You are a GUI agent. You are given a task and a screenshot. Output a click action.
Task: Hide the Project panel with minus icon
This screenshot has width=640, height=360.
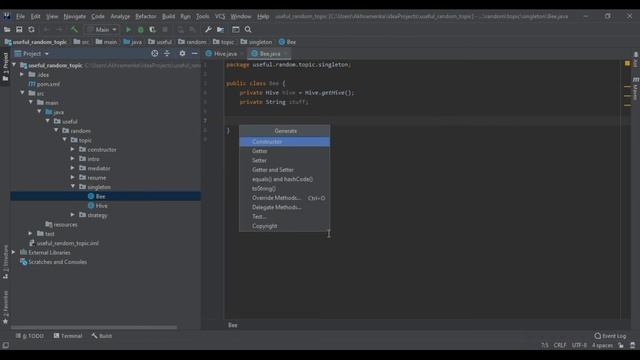195,53
